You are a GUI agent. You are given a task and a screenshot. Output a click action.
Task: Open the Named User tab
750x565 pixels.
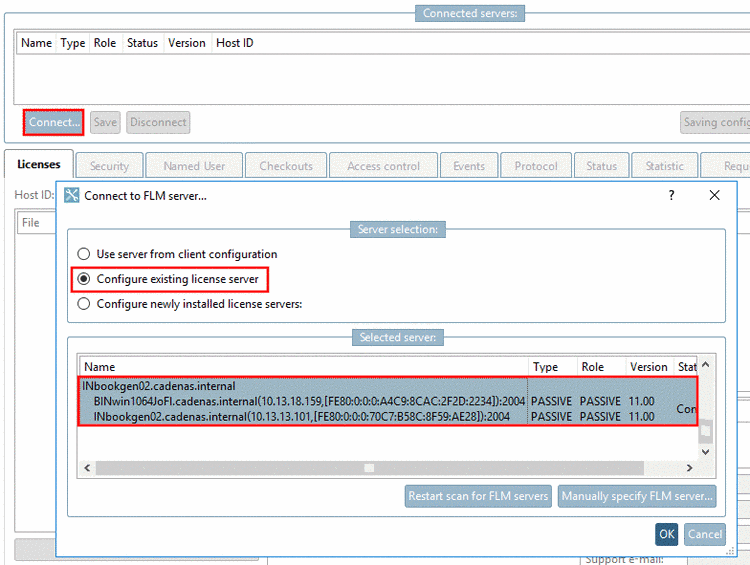(194, 166)
